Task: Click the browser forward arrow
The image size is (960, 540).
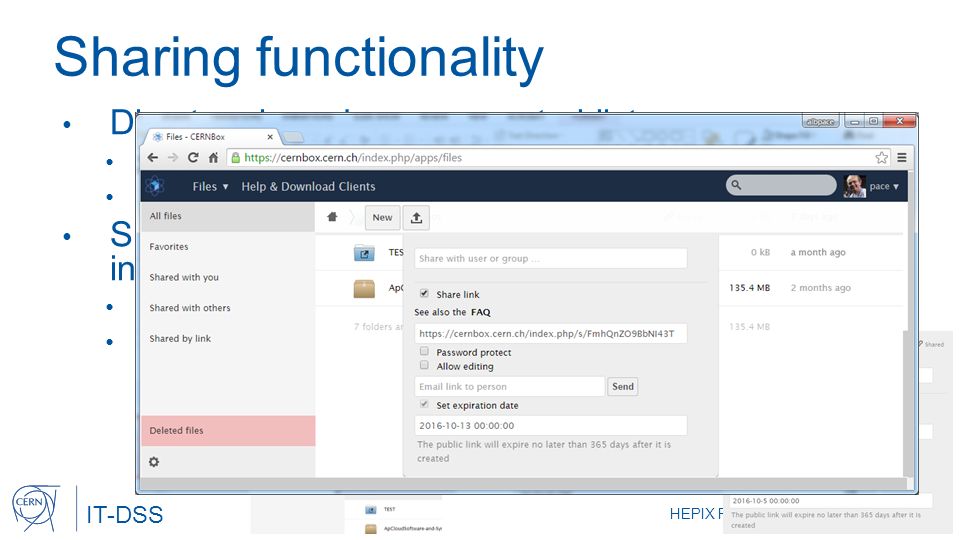Action: pyautogui.click(x=173, y=157)
